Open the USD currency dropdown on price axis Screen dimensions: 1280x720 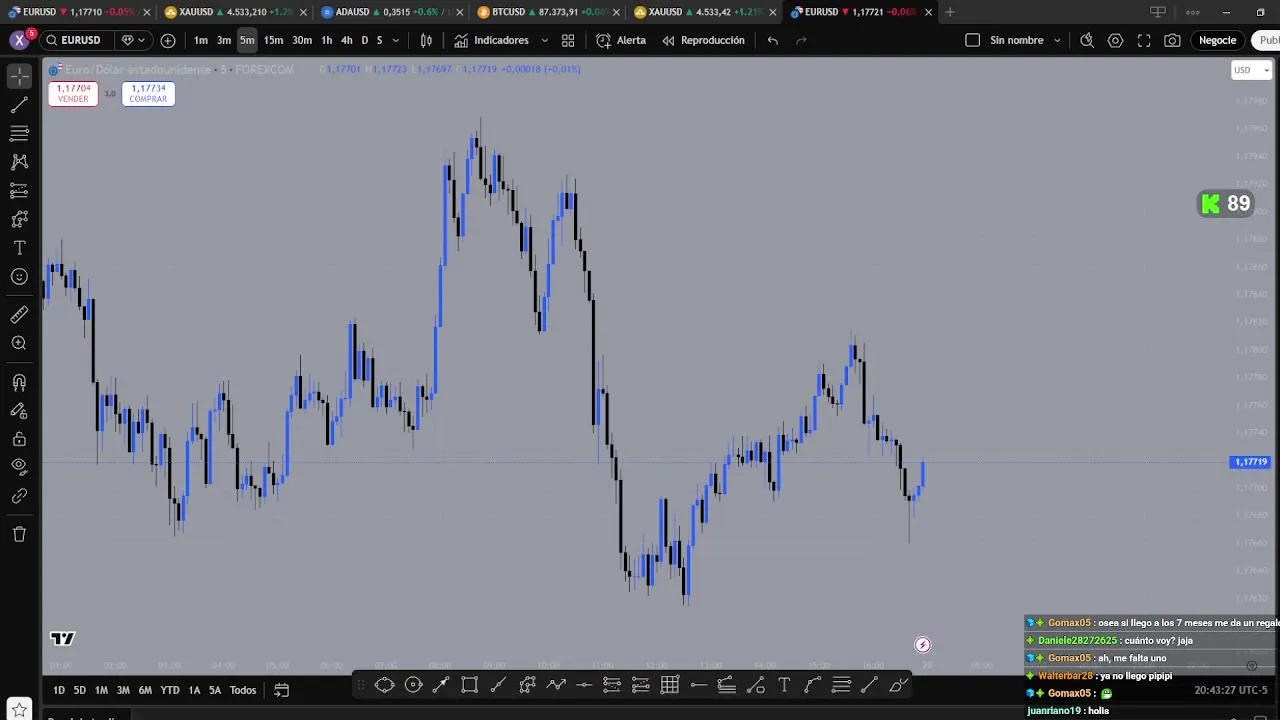tap(1251, 70)
